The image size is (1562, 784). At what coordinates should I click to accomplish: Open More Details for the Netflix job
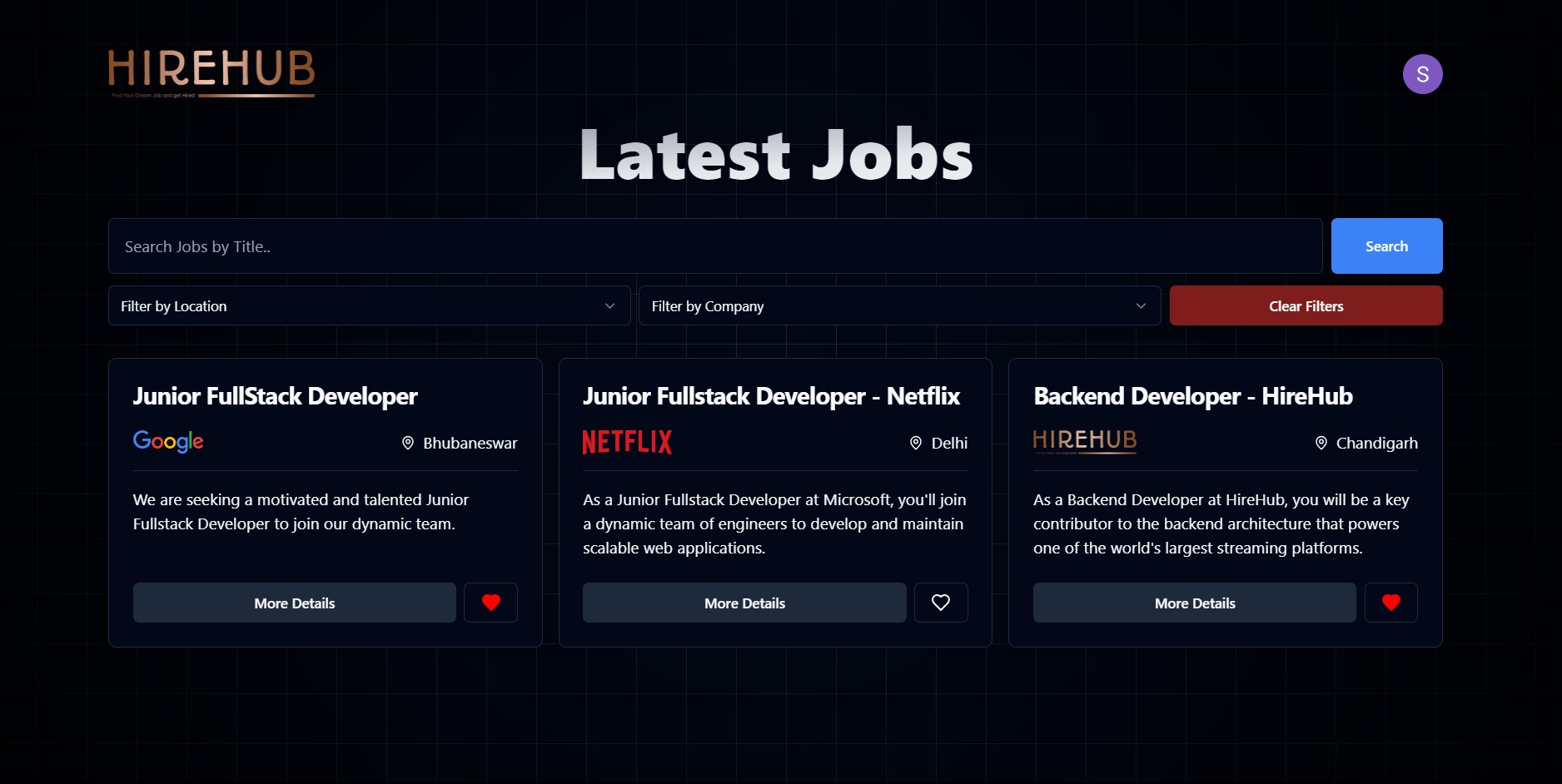pos(744,603)
